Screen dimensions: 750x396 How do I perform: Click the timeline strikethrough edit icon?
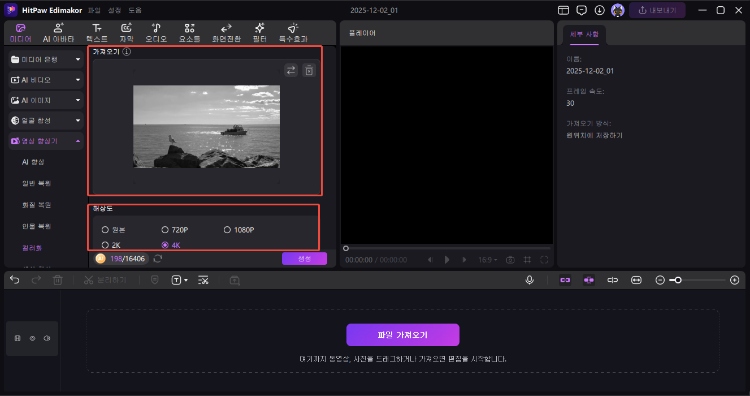click(x=203, y=280)
